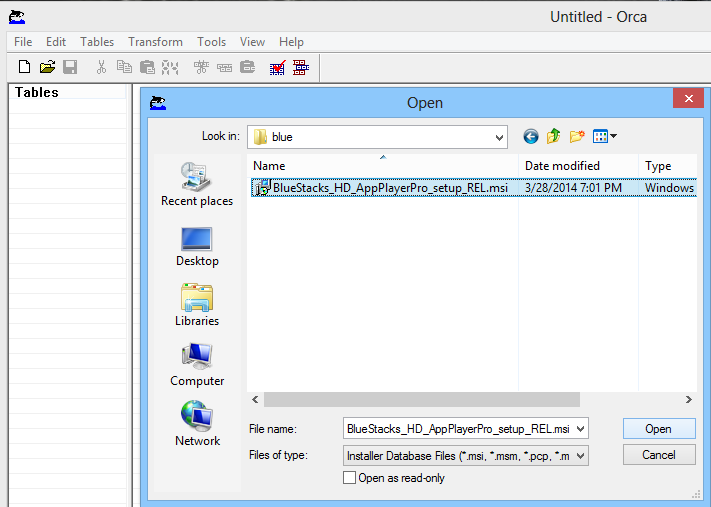Click the Orca whale icon in title bar
This screenshot has width=711, height=507.
pos(17,17)
